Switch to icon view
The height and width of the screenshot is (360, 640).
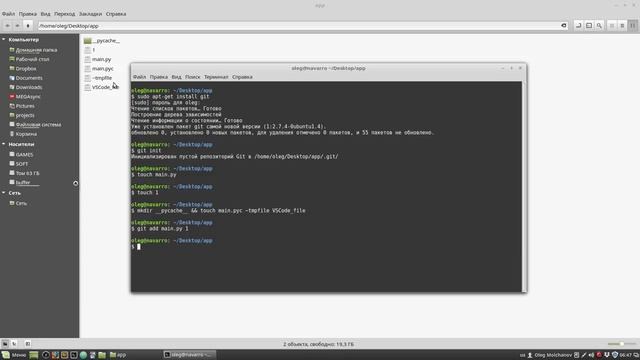[612, 26]
